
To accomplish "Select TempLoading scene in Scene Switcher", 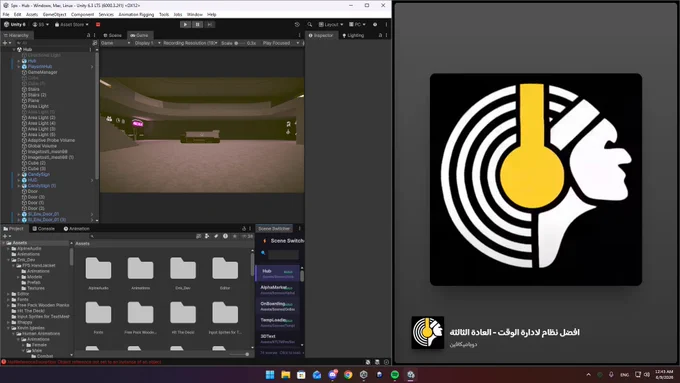I will coord(278,322).
